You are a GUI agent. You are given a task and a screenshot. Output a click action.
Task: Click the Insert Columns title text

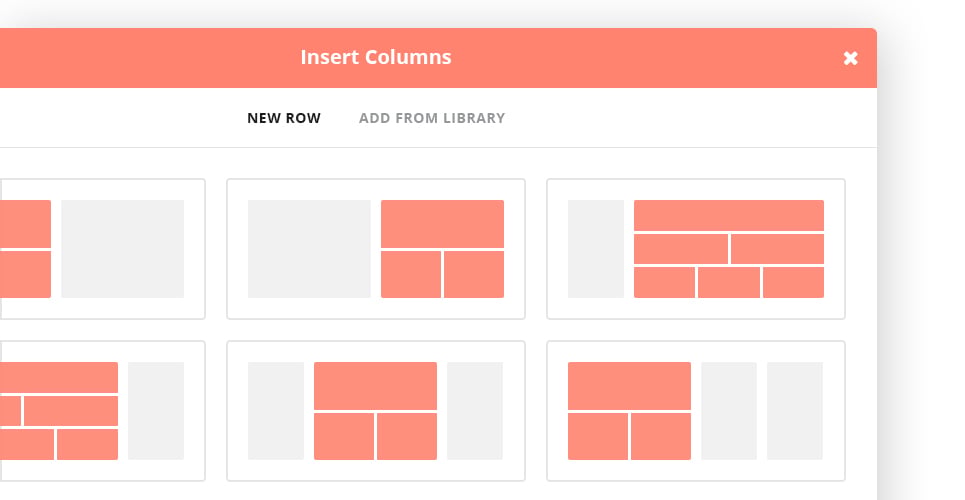[x=376, y=57]
